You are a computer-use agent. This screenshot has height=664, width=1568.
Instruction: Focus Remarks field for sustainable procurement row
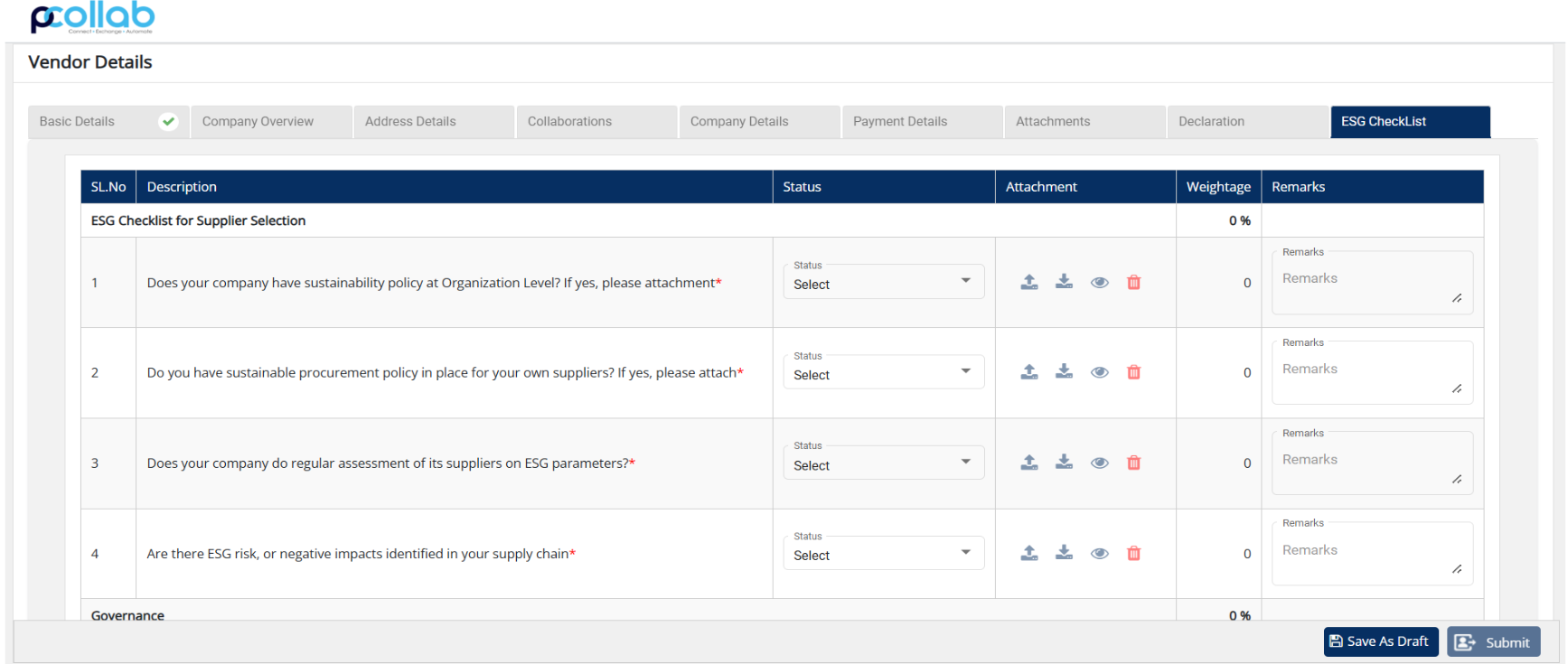pyautogui.click(x=1372, y=373)
